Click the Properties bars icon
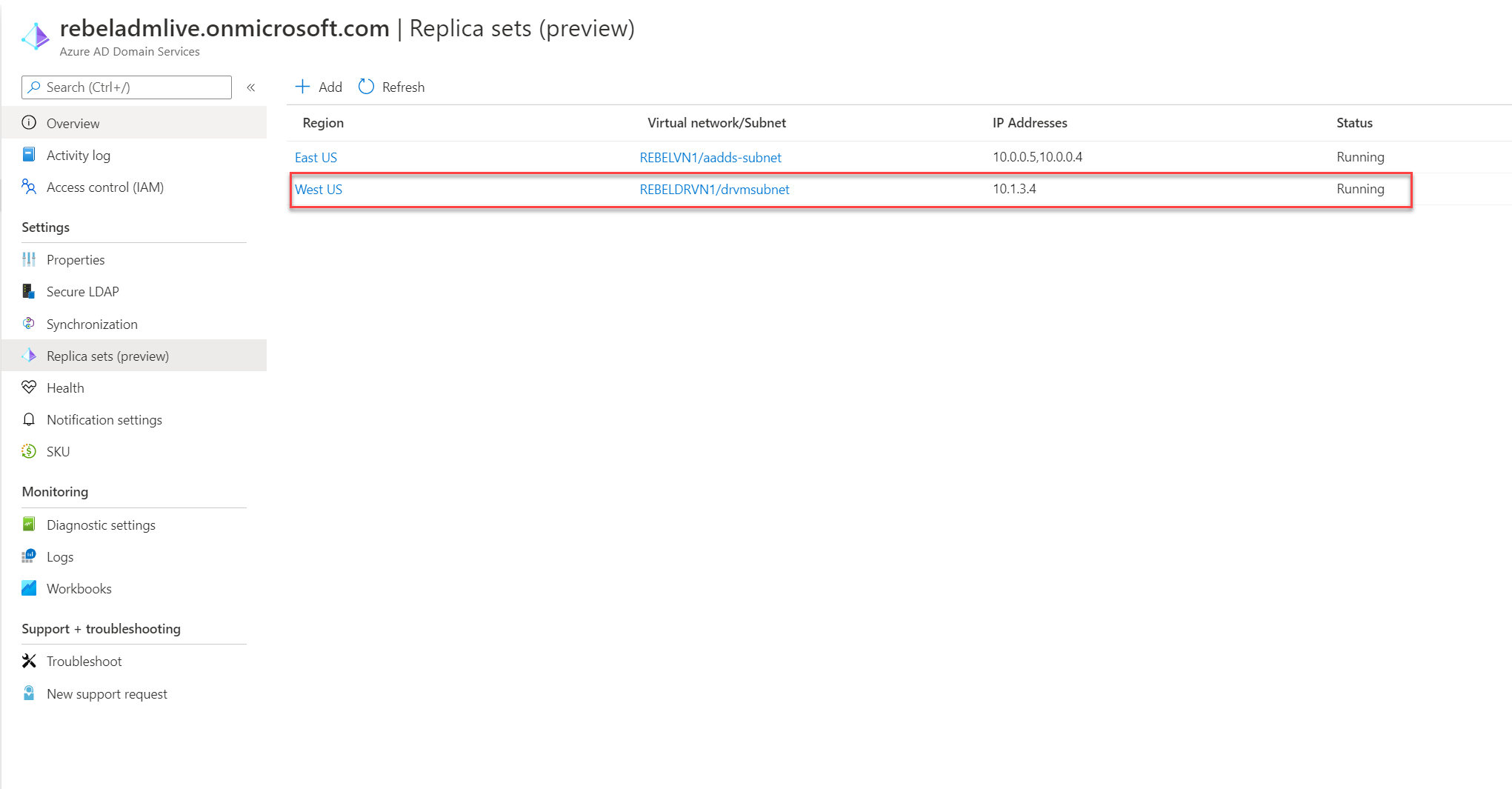Viewport: 1512px width, 789px height. (x=29, y=259)
